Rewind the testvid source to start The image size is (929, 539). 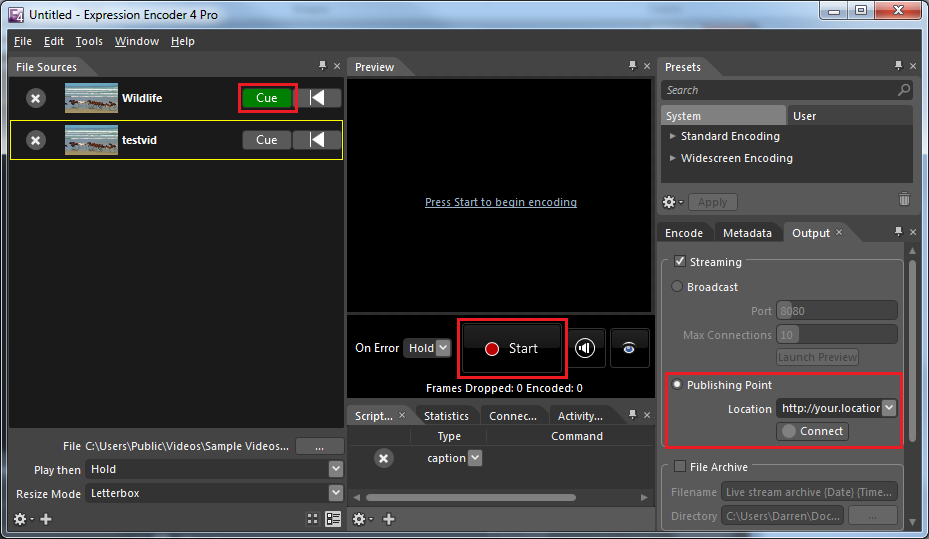coord(318,140)
